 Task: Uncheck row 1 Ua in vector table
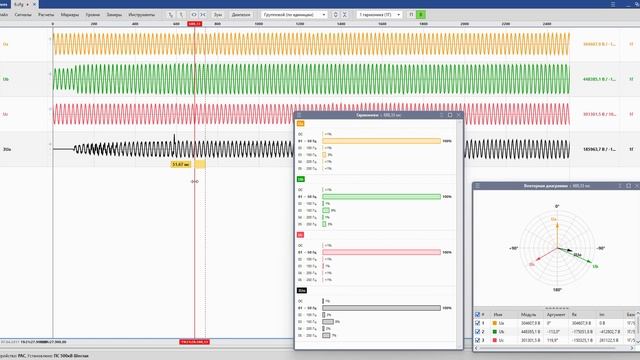point(478,323)
